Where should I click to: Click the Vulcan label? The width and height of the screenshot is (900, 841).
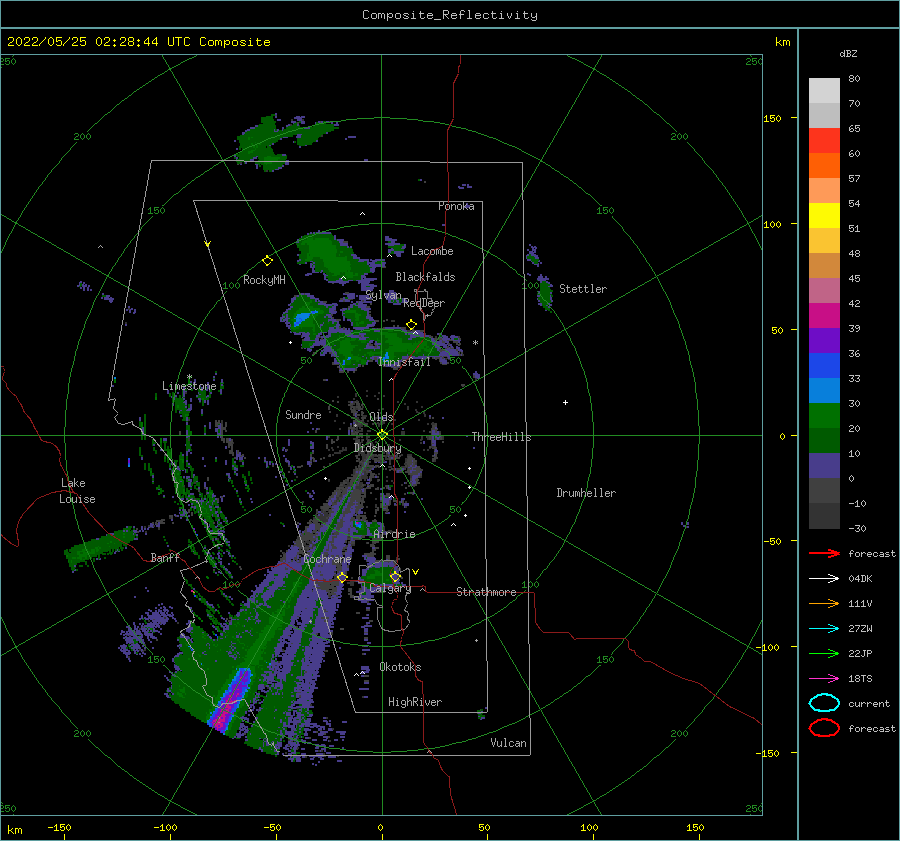click(508, 743)
